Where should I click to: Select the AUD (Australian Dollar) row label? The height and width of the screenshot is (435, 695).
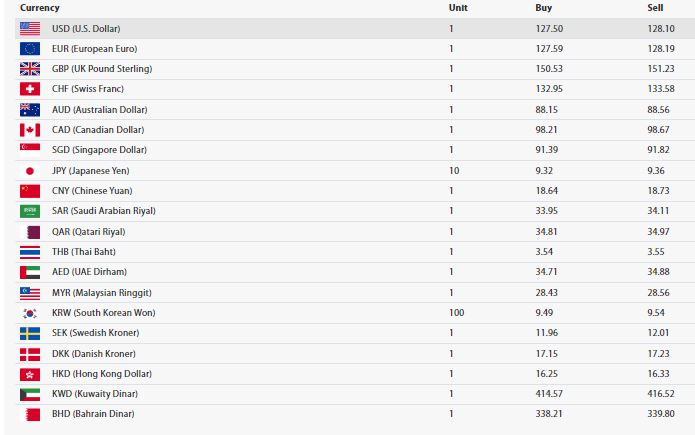[x=100, y=110]
